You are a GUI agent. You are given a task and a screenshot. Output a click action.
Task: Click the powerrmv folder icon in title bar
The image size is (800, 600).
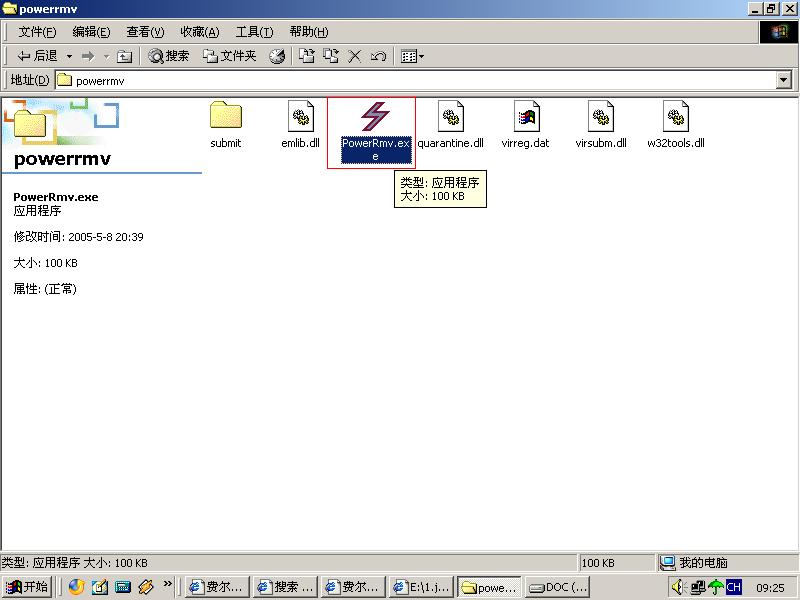(10, 9)
